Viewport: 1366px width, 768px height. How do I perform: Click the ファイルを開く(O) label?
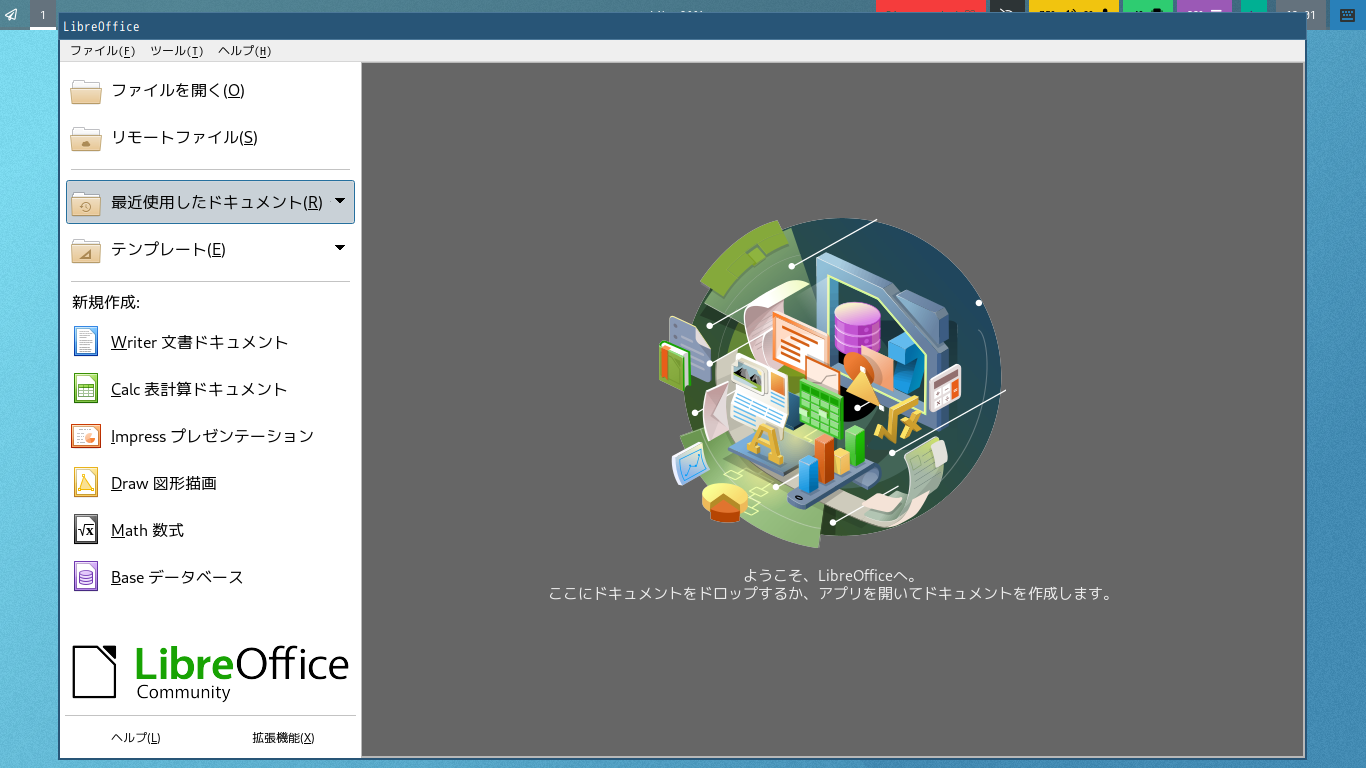178,91
